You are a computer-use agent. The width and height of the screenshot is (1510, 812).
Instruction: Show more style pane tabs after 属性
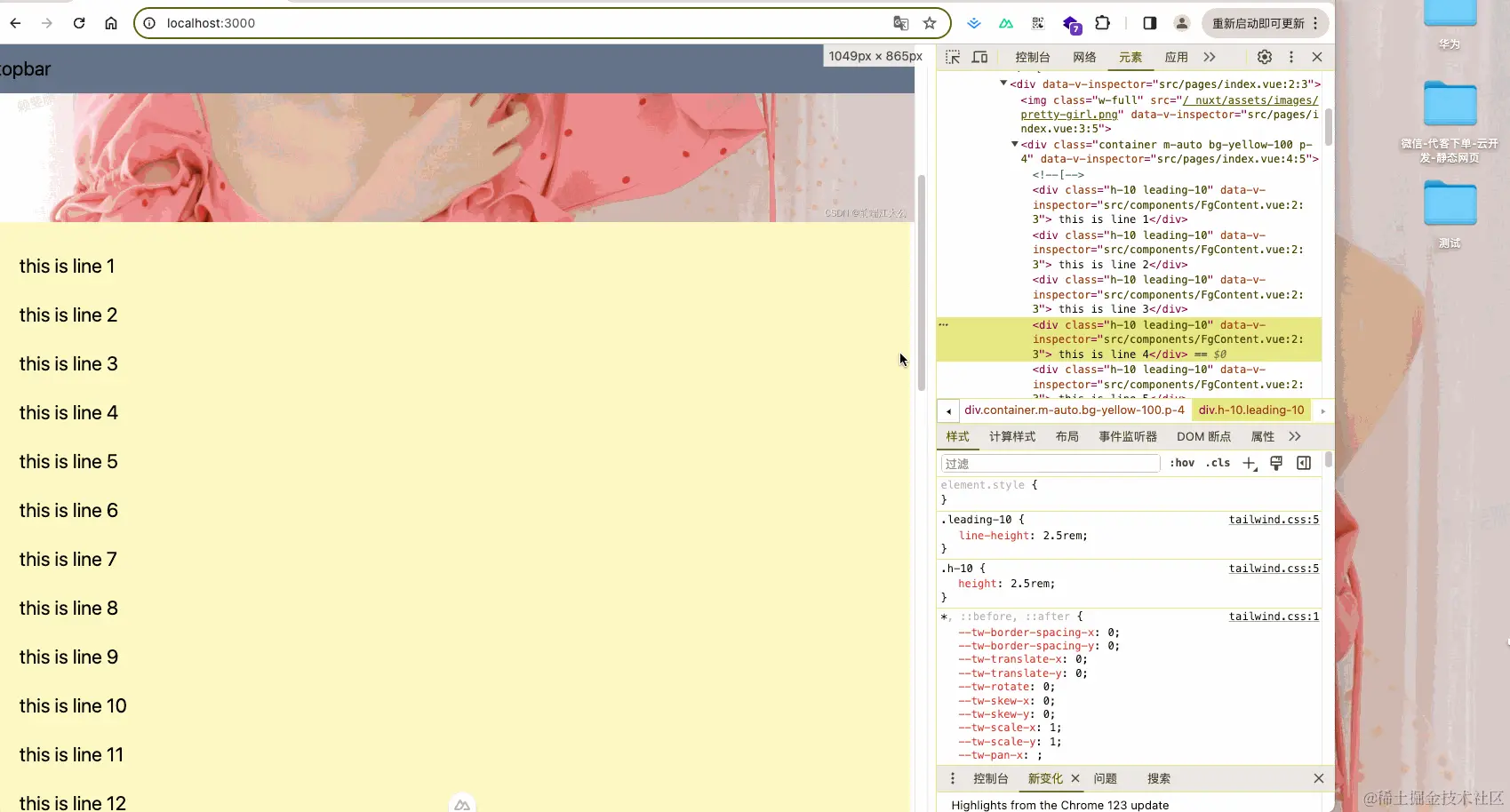click(1295, 436)
